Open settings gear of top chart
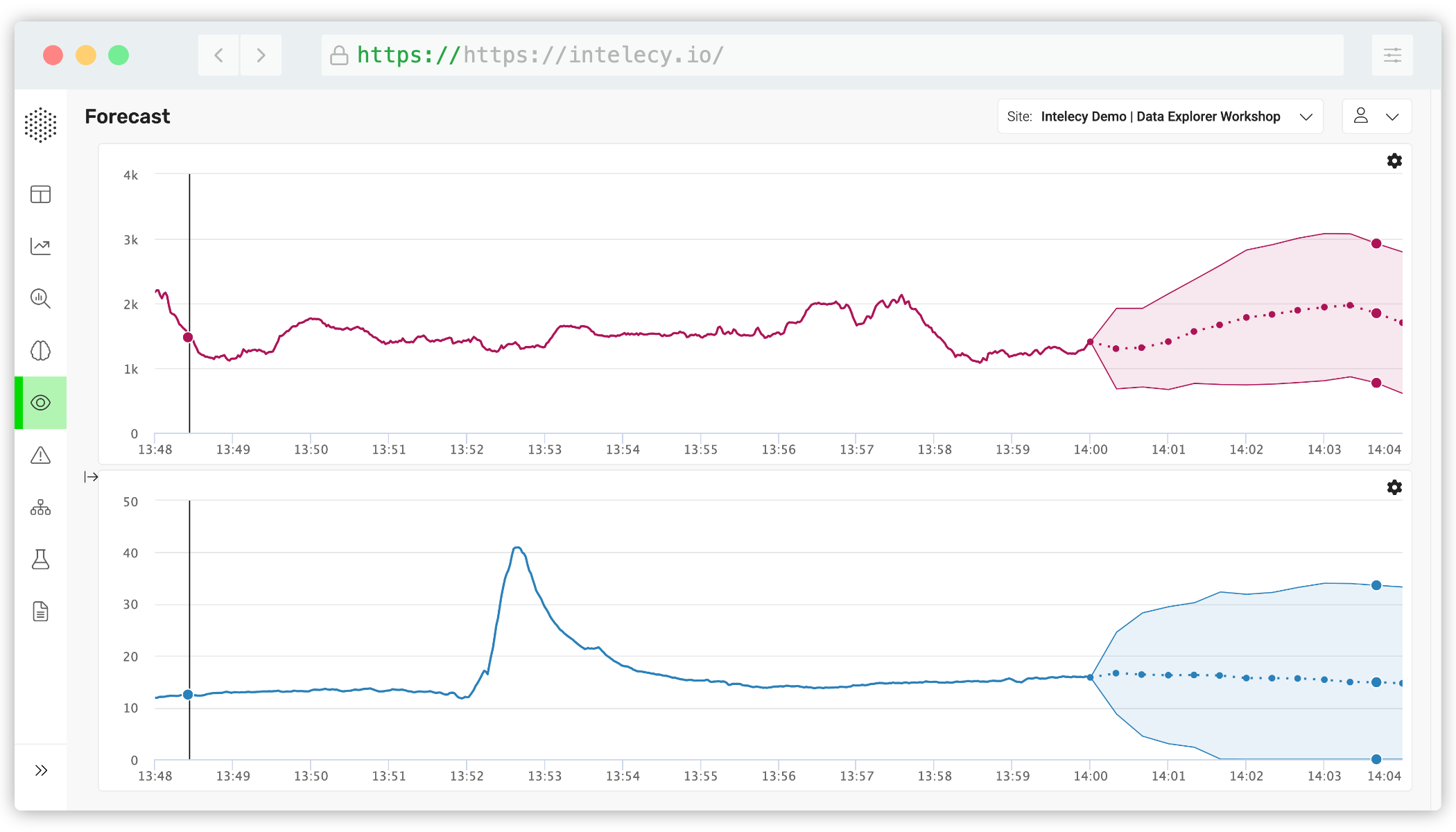 tap(1394, 161)
